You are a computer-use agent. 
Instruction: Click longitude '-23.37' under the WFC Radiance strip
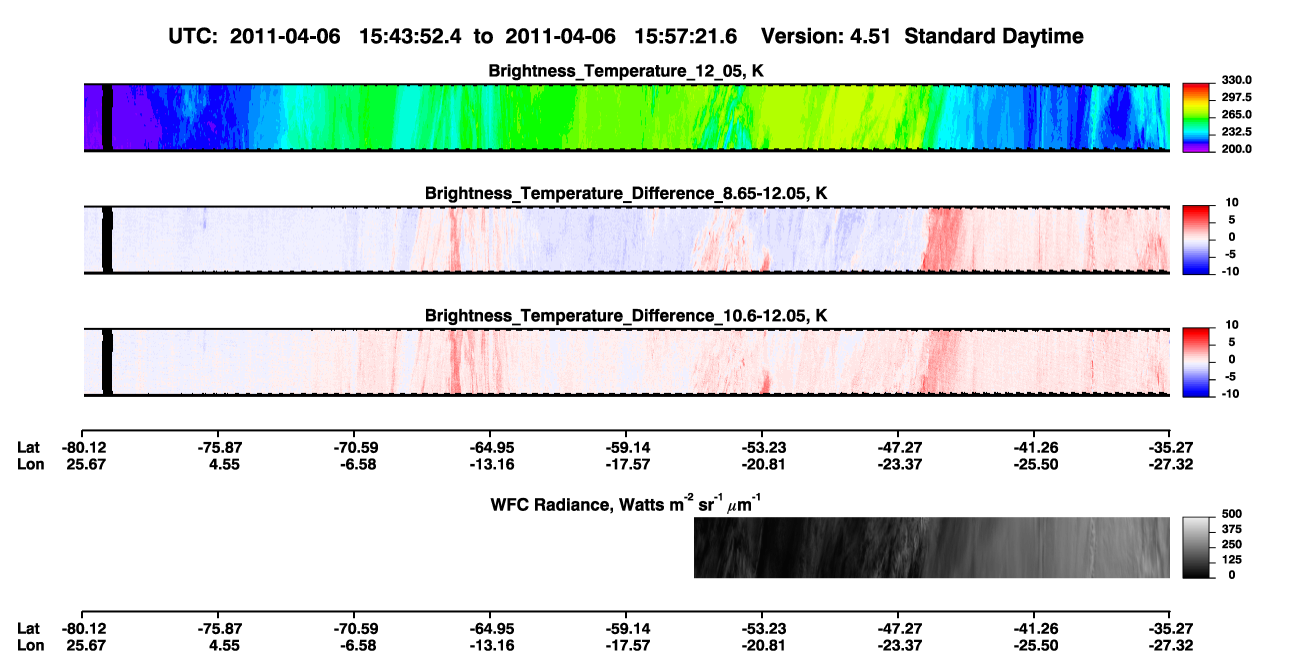898,646
